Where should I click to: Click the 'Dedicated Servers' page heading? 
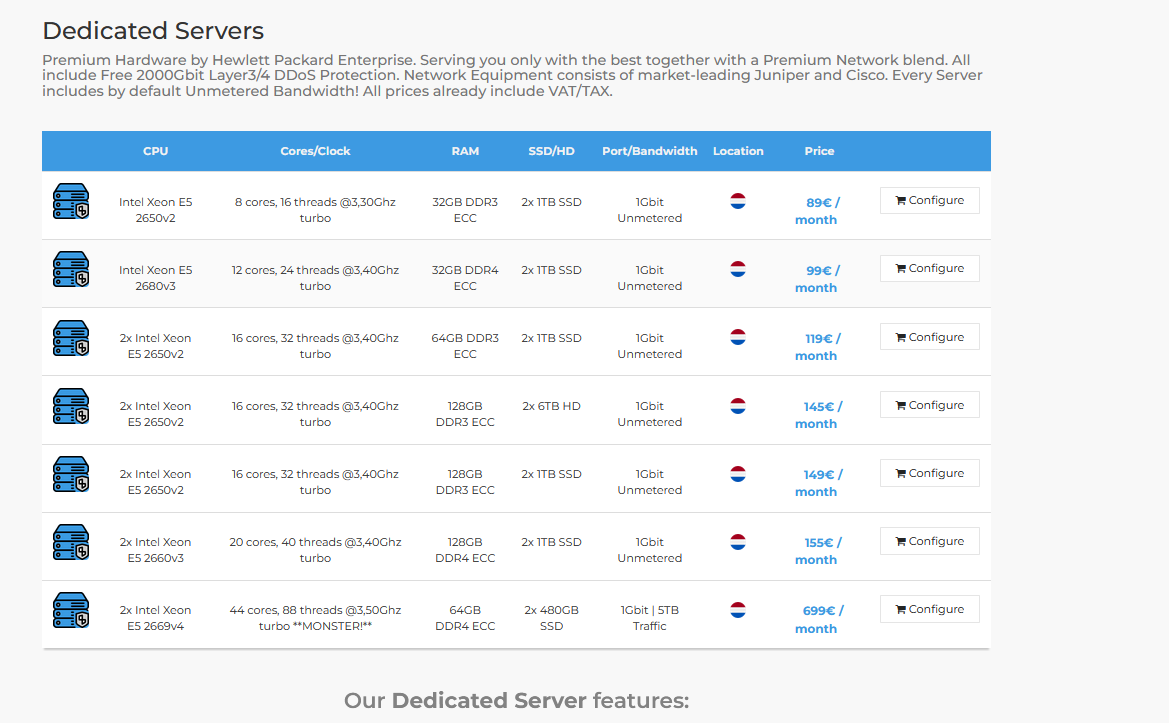coord(153,31)
